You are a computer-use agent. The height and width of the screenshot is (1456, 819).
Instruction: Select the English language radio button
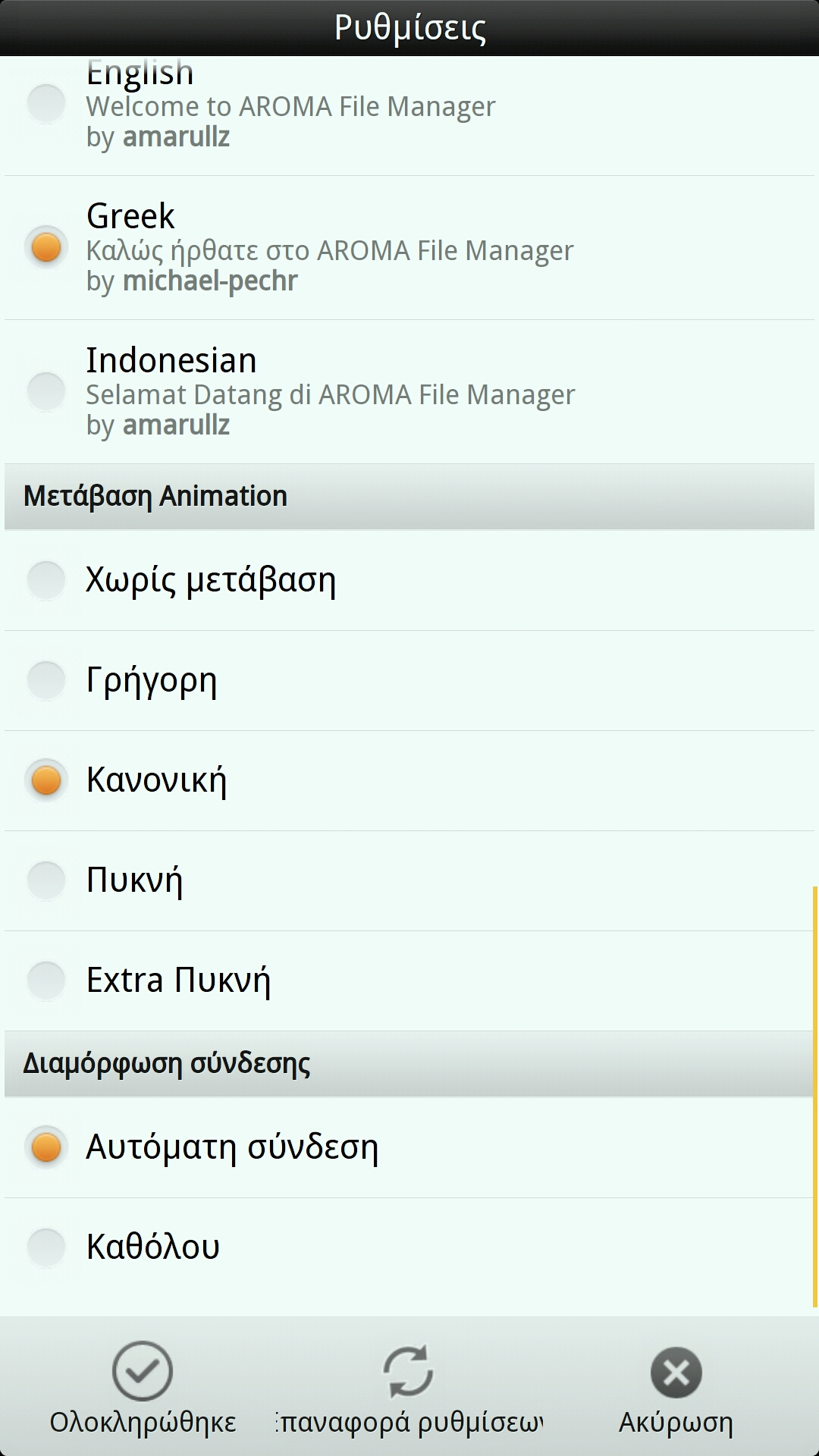click(46, 104)
